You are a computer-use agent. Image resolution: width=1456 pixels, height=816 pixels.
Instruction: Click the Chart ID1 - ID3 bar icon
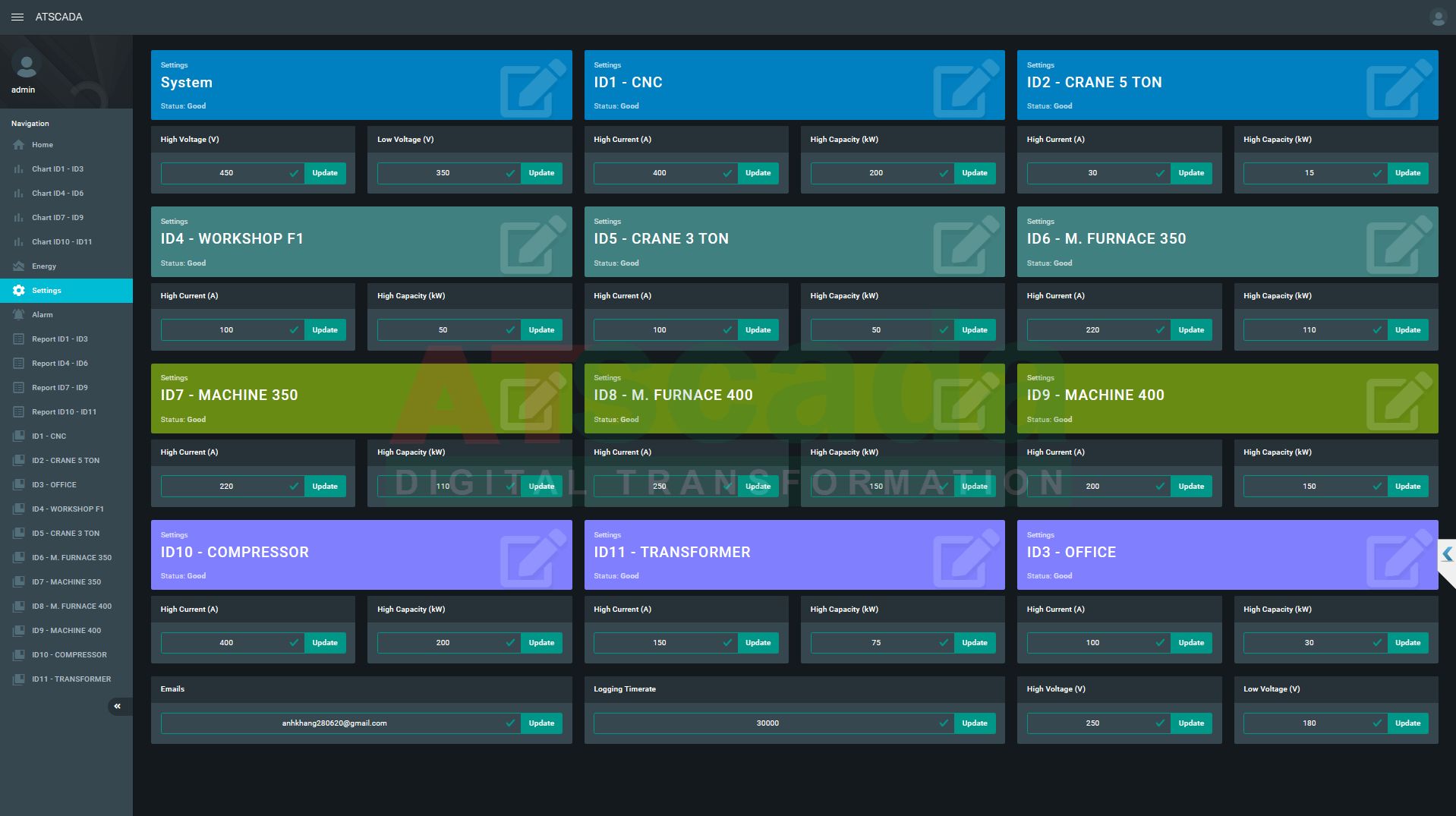pyautogui.click(x=19, y=169)
